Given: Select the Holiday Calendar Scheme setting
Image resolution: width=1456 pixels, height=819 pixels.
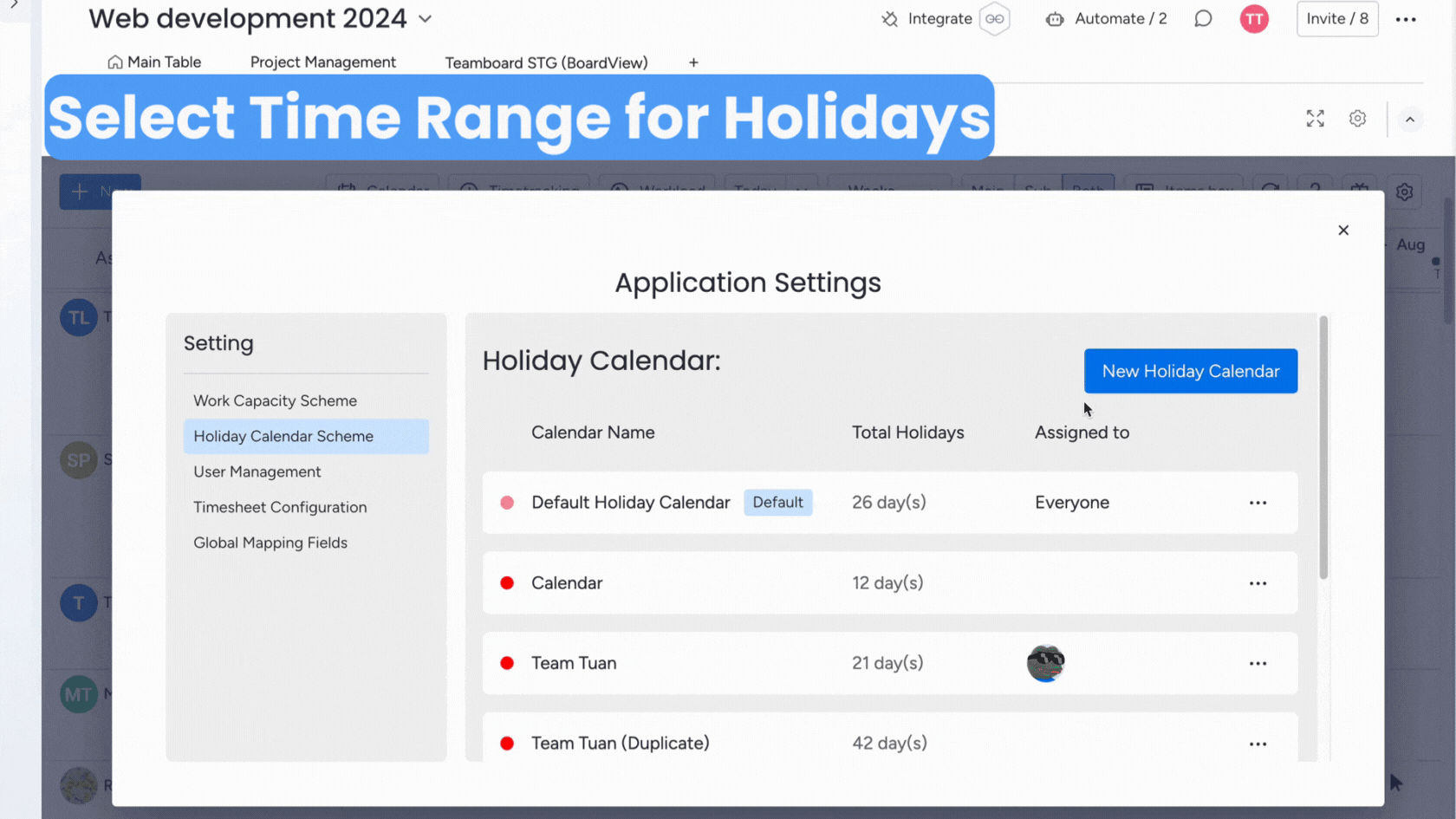Looking at the screenshot, I should (283, 436).
